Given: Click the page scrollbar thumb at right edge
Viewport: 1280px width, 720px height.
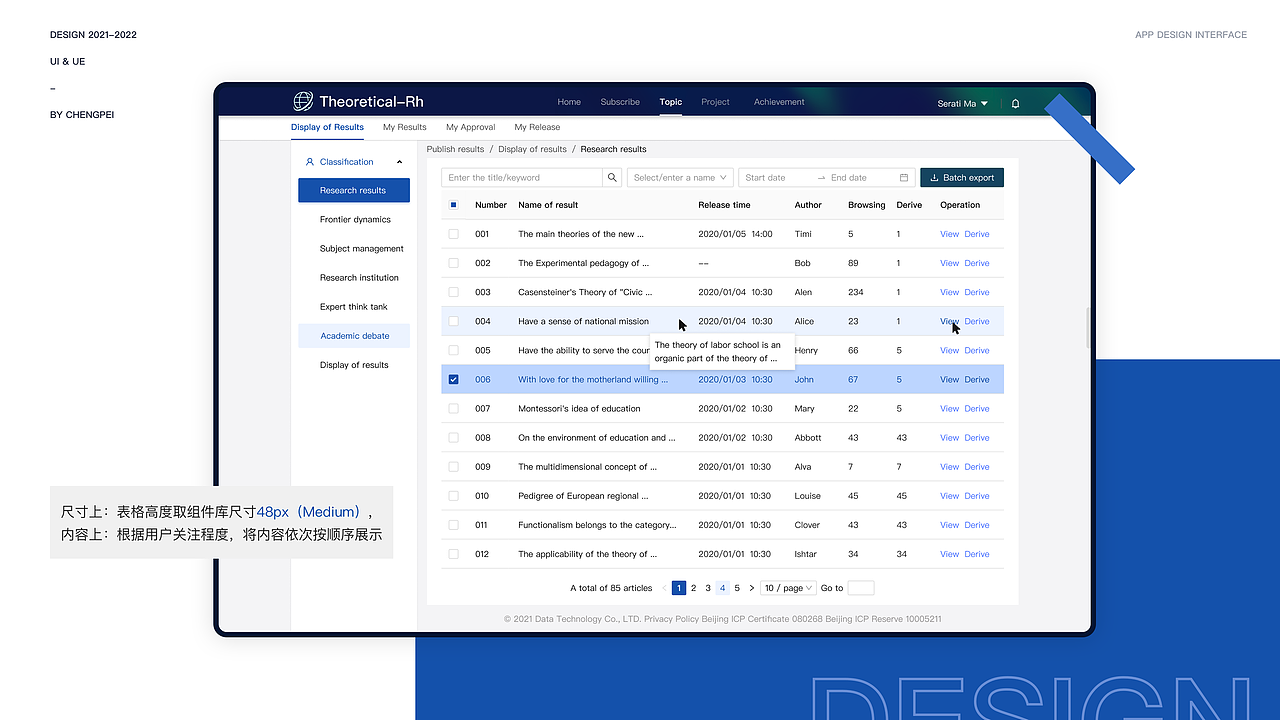Looking at the screenshot, I should (1088, 327).
